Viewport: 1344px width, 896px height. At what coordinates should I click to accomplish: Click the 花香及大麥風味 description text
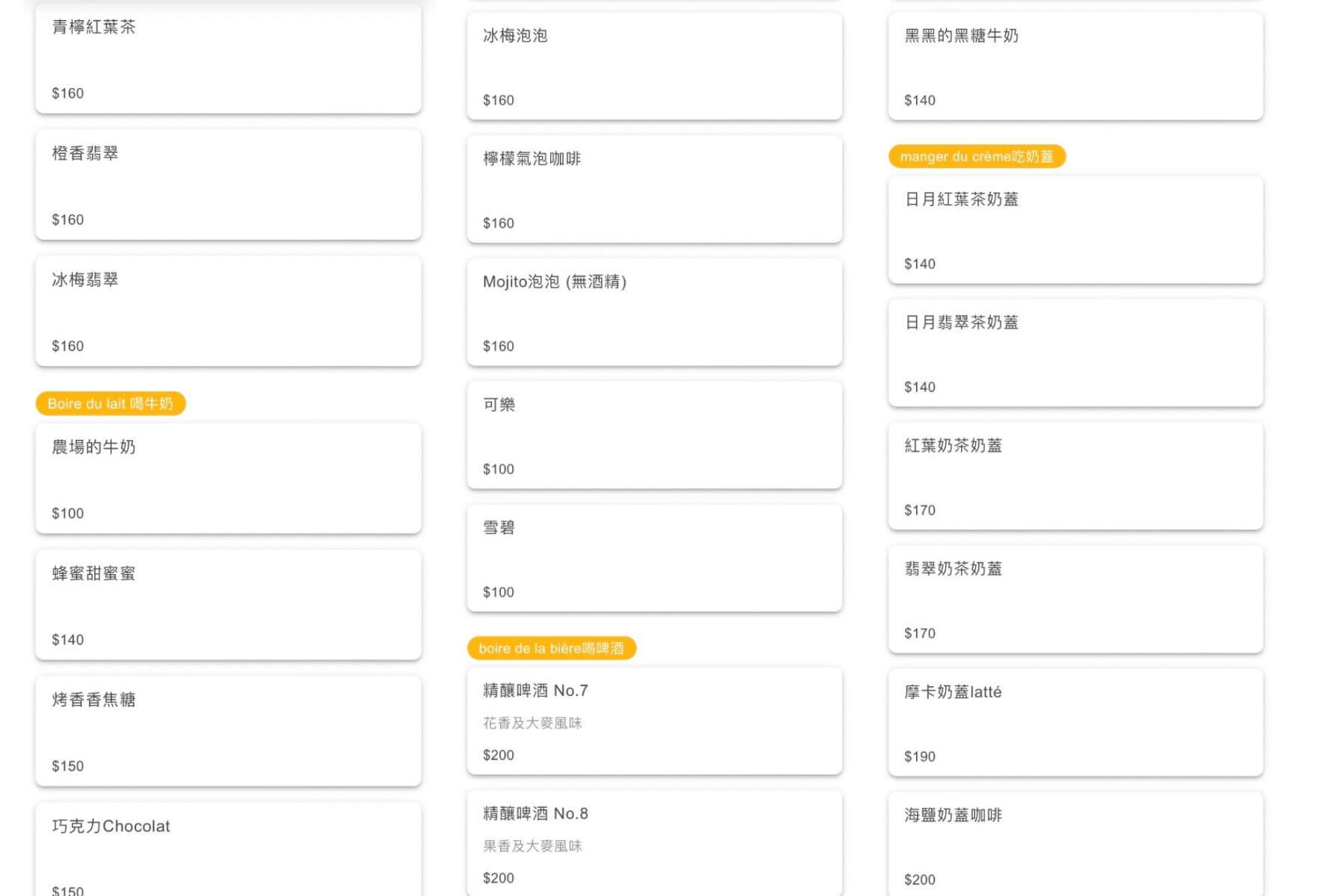point(532,723)
